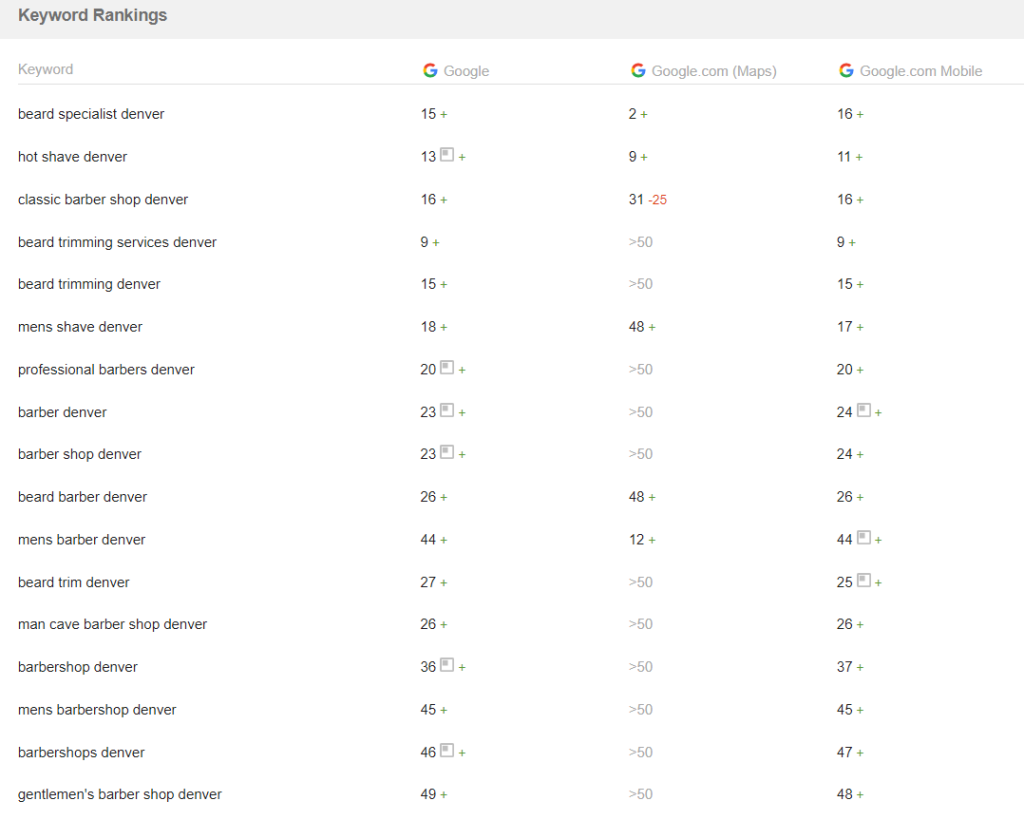Click the gentlemen's barber shop denver keyword
This screenshot has width=1024, height=820.
(x=120, y=794)
